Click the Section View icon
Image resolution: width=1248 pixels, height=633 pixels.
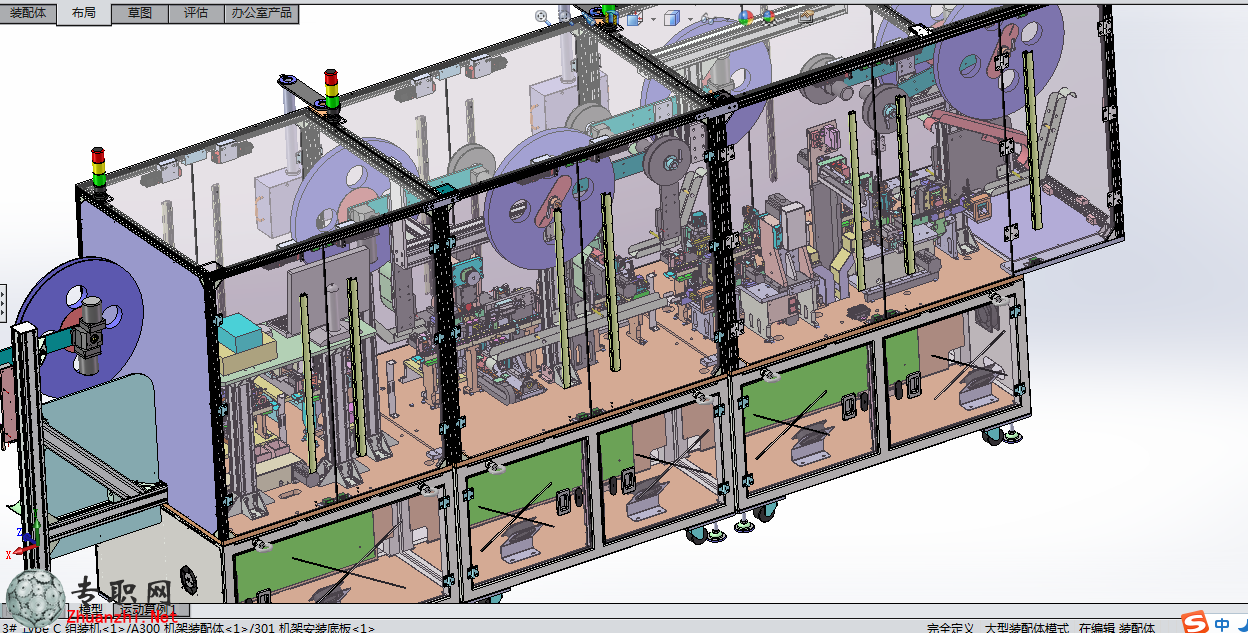click(x=634, y=18)
